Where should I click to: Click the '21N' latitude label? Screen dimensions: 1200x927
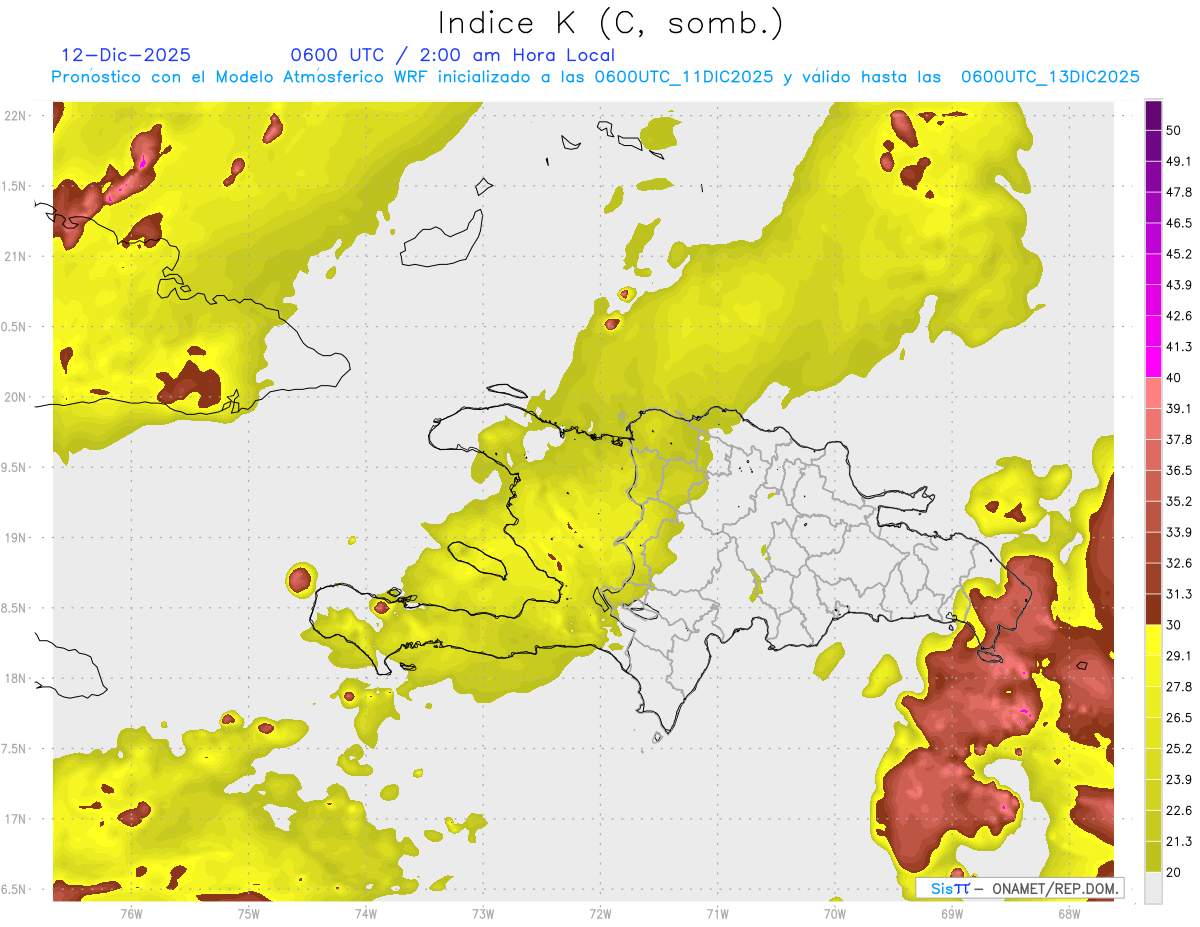[15, 256]
